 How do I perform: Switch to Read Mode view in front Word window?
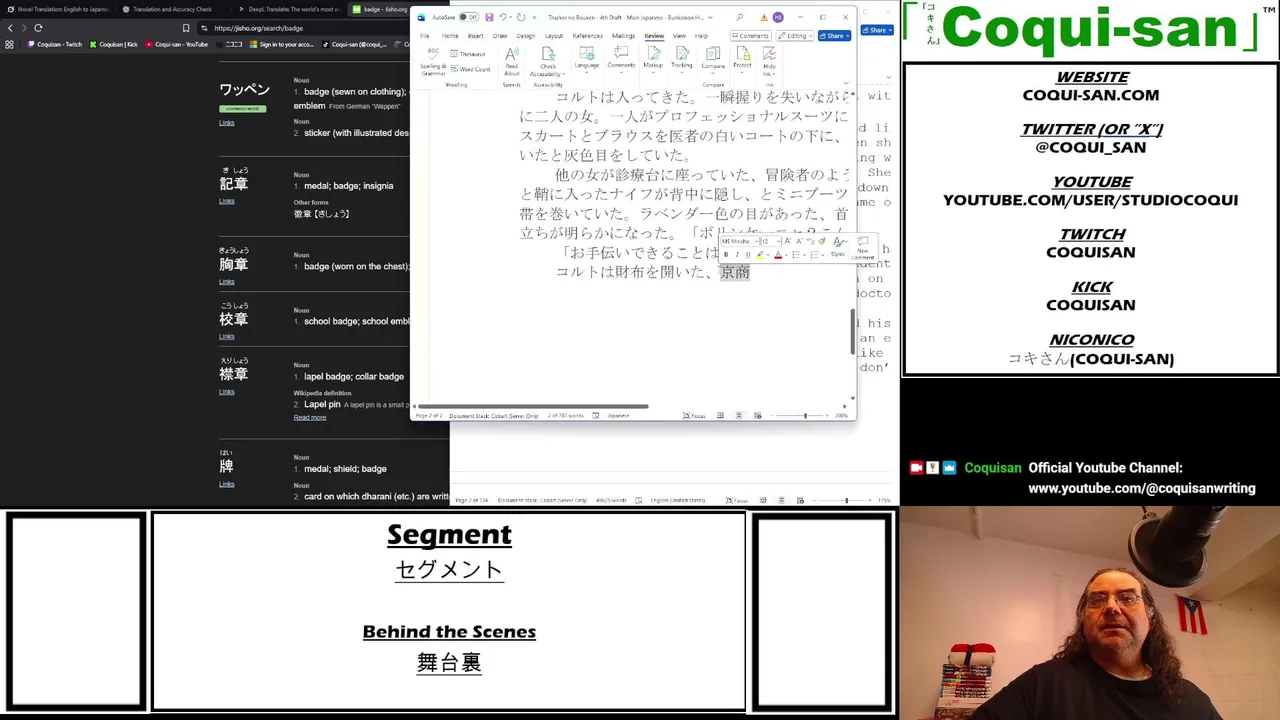pos(720,415)
